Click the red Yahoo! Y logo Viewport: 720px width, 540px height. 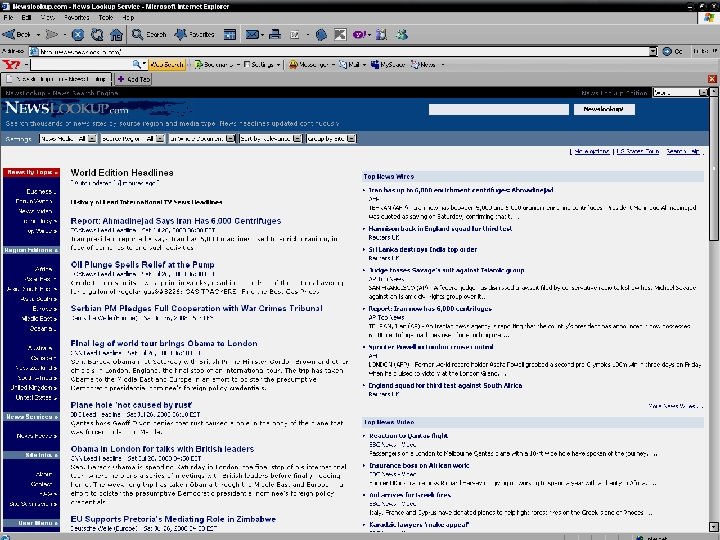[x=11, y=65]
